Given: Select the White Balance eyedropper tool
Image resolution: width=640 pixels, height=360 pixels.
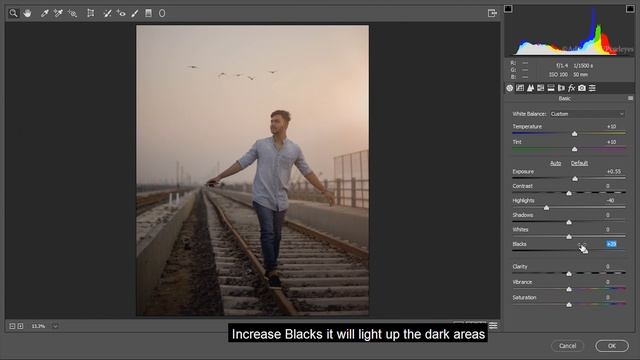Looking at the screenshot, I should [x=44, y=13].
